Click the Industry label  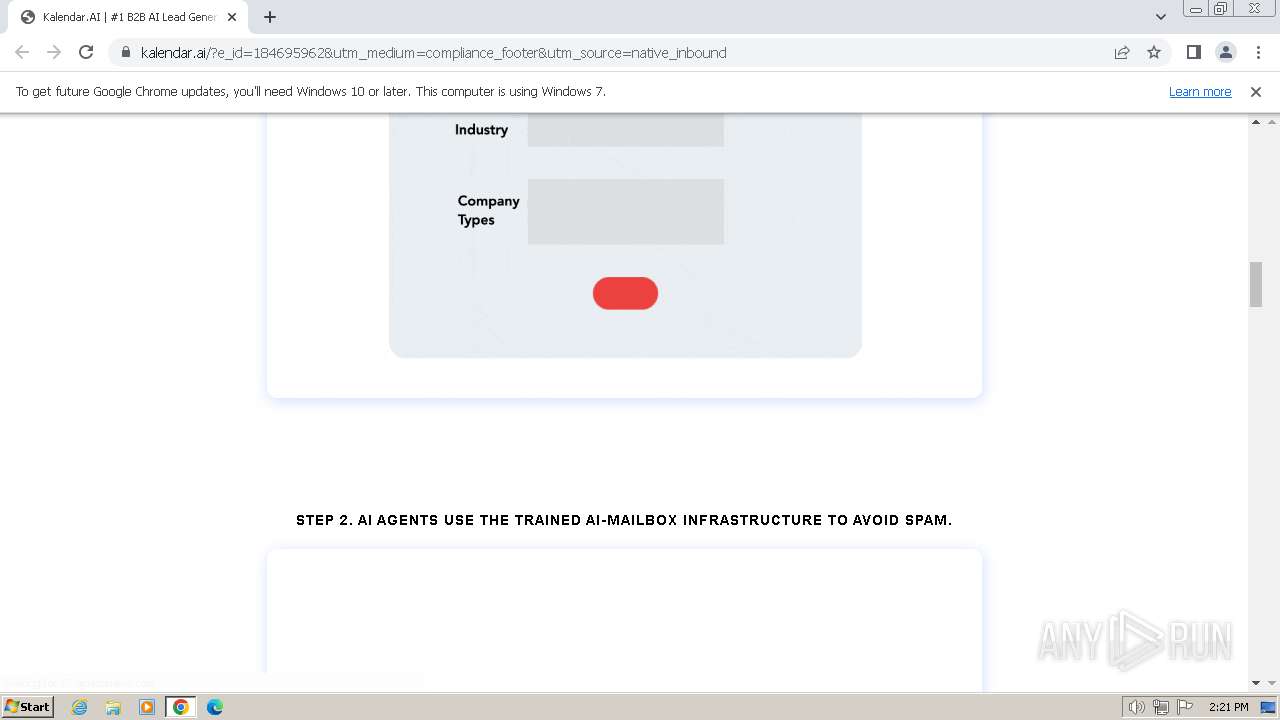[x=481, y=130]
